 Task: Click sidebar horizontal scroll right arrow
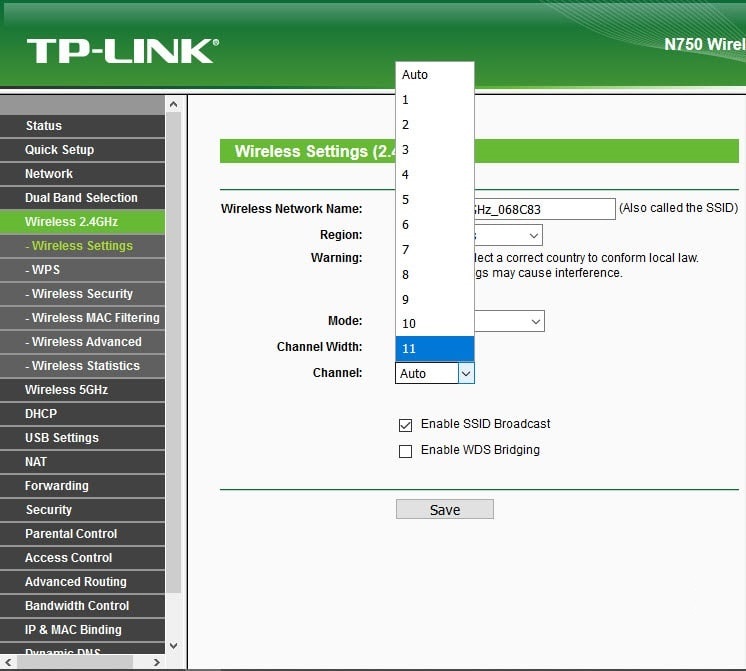tap(157, 662)
